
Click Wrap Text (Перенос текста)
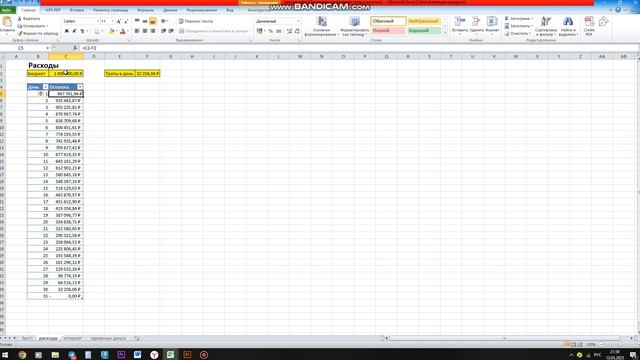click(x=196, y=21)
